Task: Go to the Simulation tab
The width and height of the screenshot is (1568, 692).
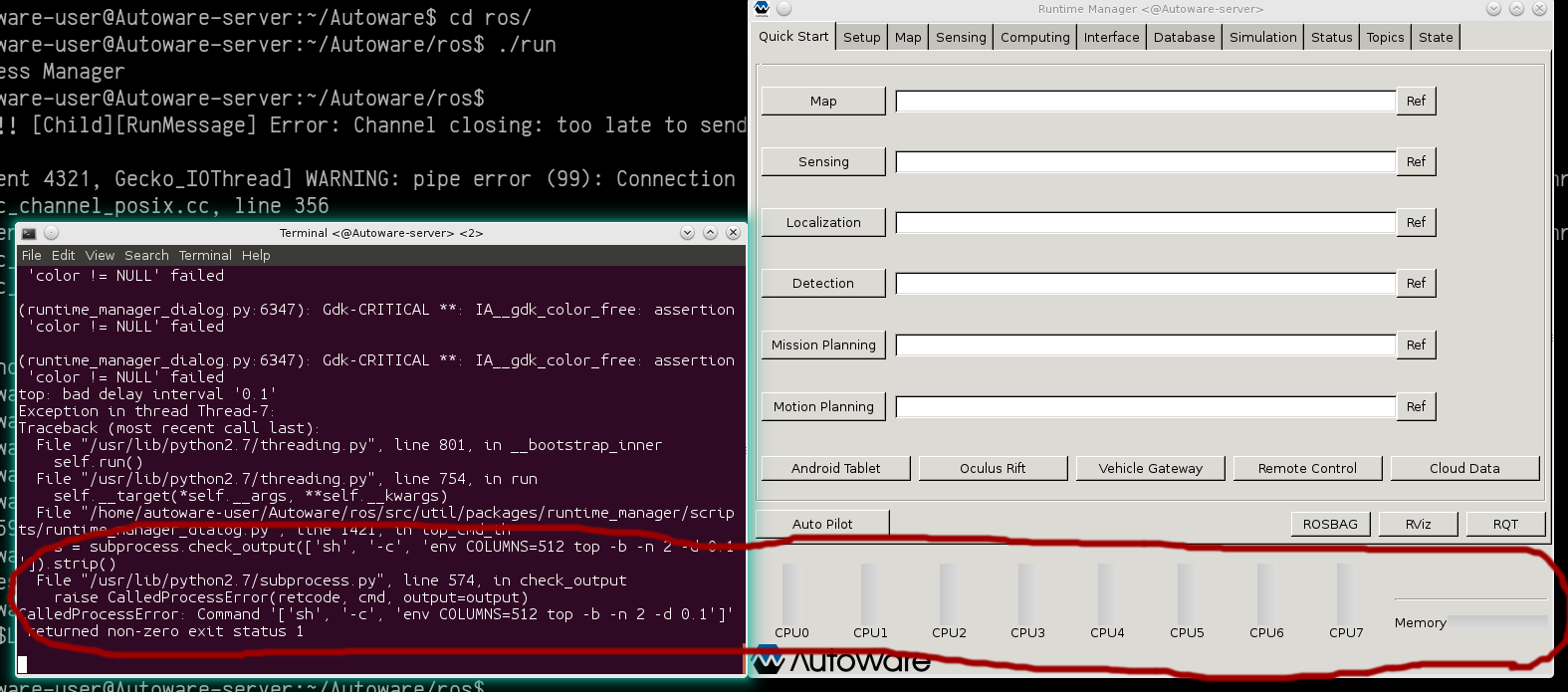Action: (1263, 38)
